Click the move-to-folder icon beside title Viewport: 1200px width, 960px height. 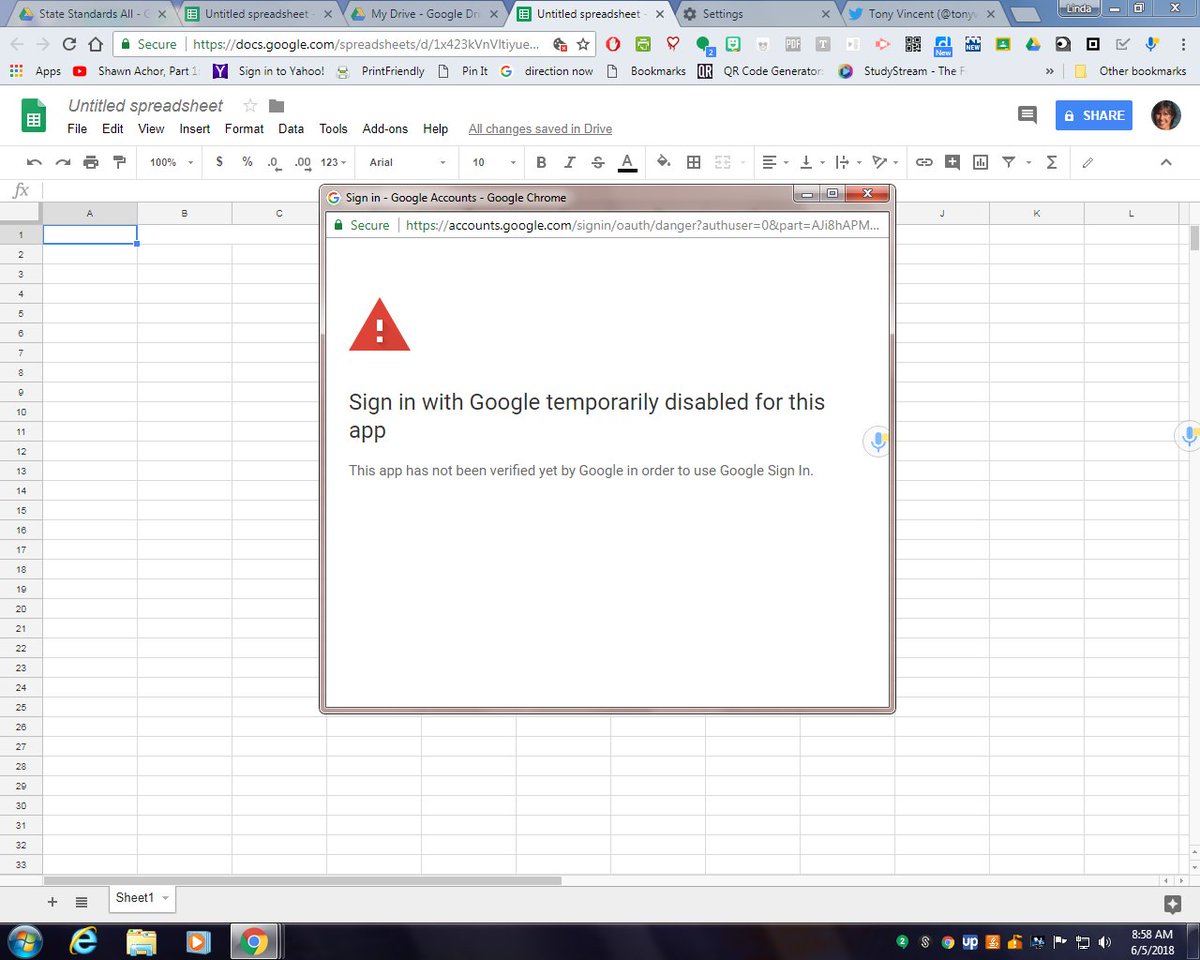click(x=277, y=106)
